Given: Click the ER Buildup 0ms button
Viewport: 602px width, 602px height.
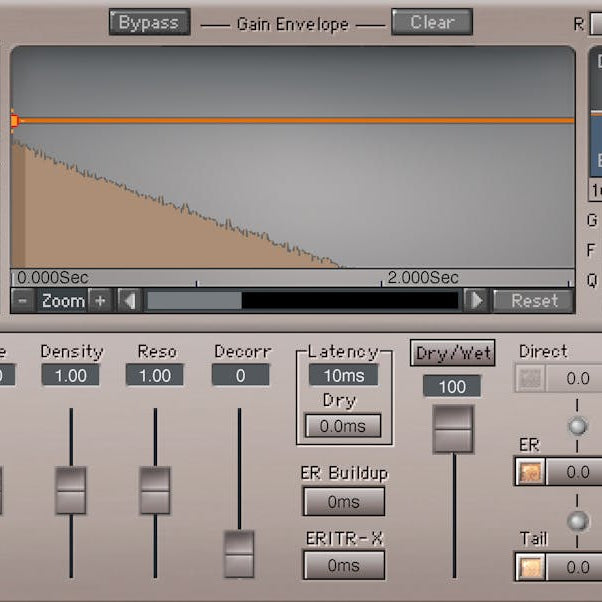Looking at the screenshot, I should click(344, 501).
